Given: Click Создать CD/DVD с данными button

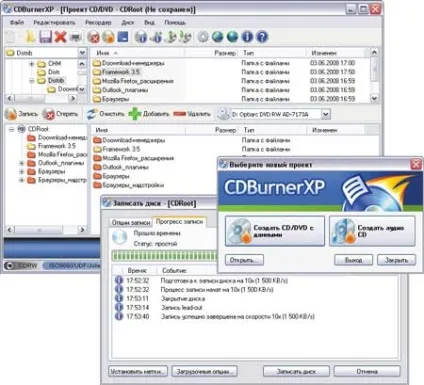Looking at the screenshot, I should click(275, 231).
